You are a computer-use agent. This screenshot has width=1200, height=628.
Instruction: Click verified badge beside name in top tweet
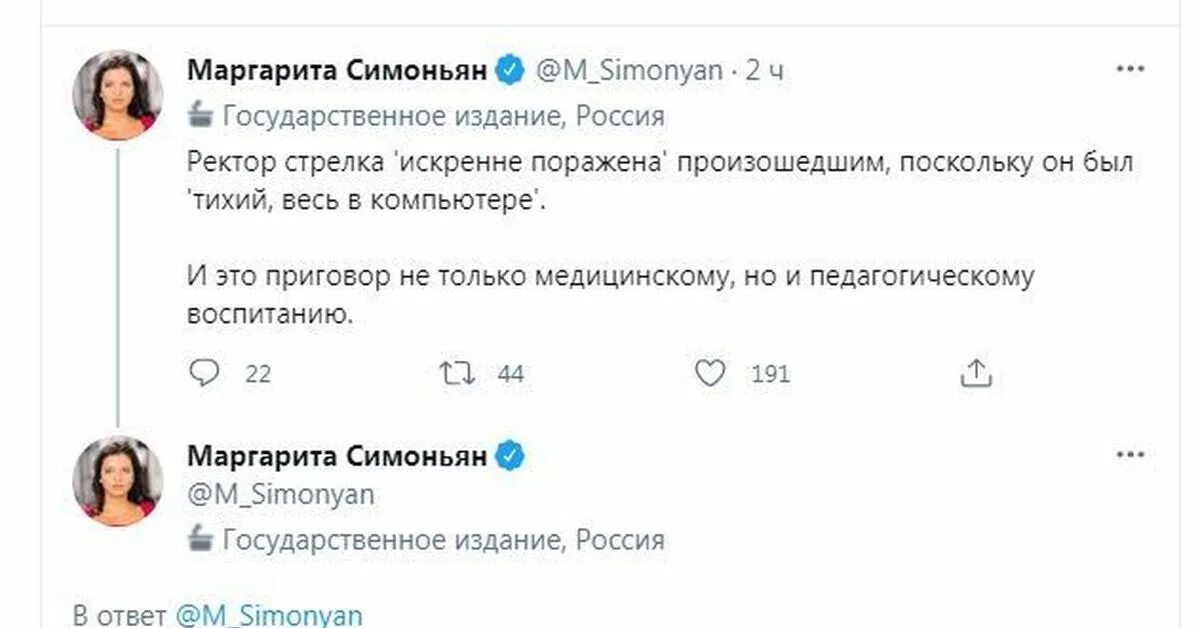tap(511, 71)
